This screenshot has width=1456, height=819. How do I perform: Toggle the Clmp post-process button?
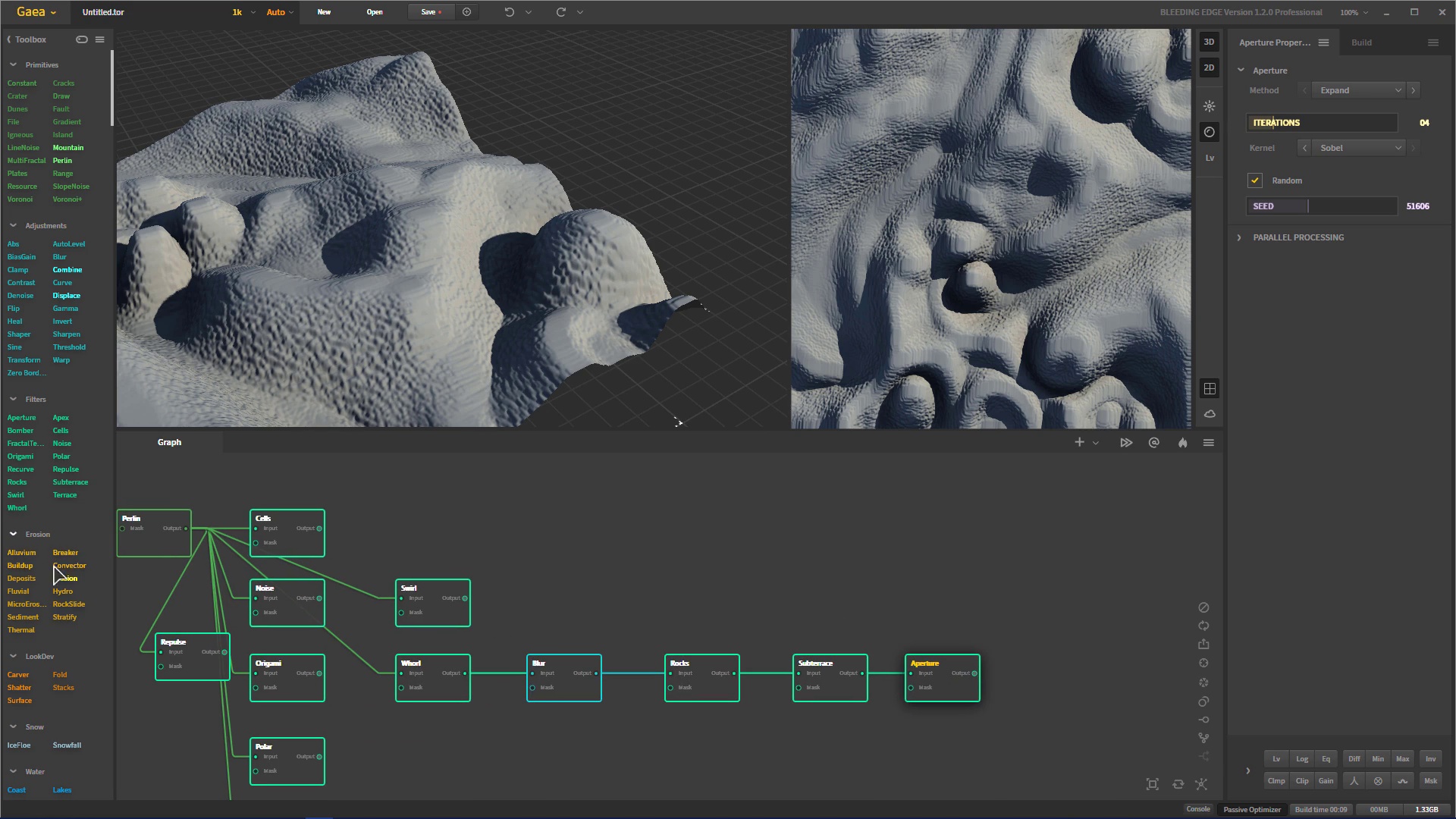(1276, 781)
